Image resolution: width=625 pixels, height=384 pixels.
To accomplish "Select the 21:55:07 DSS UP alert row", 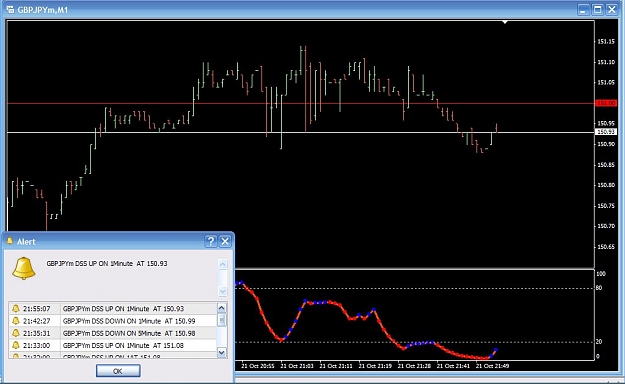I will (x=113, y=309).
